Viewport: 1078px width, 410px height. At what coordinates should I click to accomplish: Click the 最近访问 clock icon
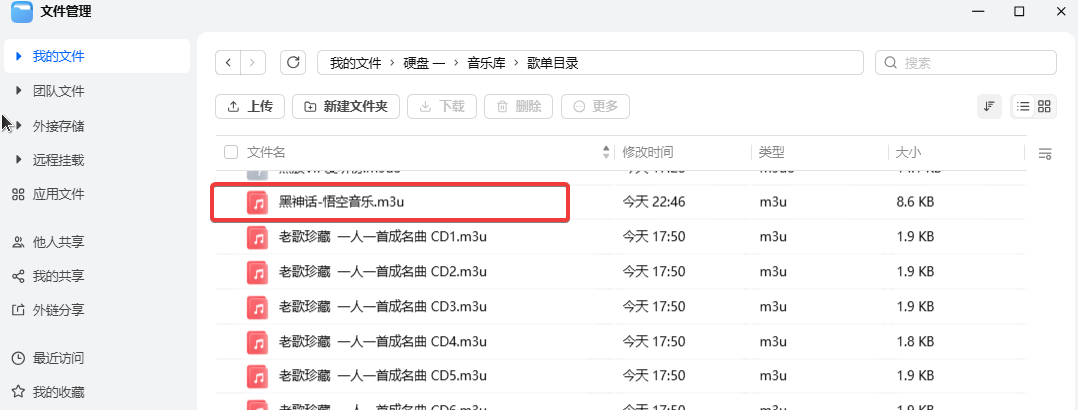pyautogui.click(x=19, y=358)
